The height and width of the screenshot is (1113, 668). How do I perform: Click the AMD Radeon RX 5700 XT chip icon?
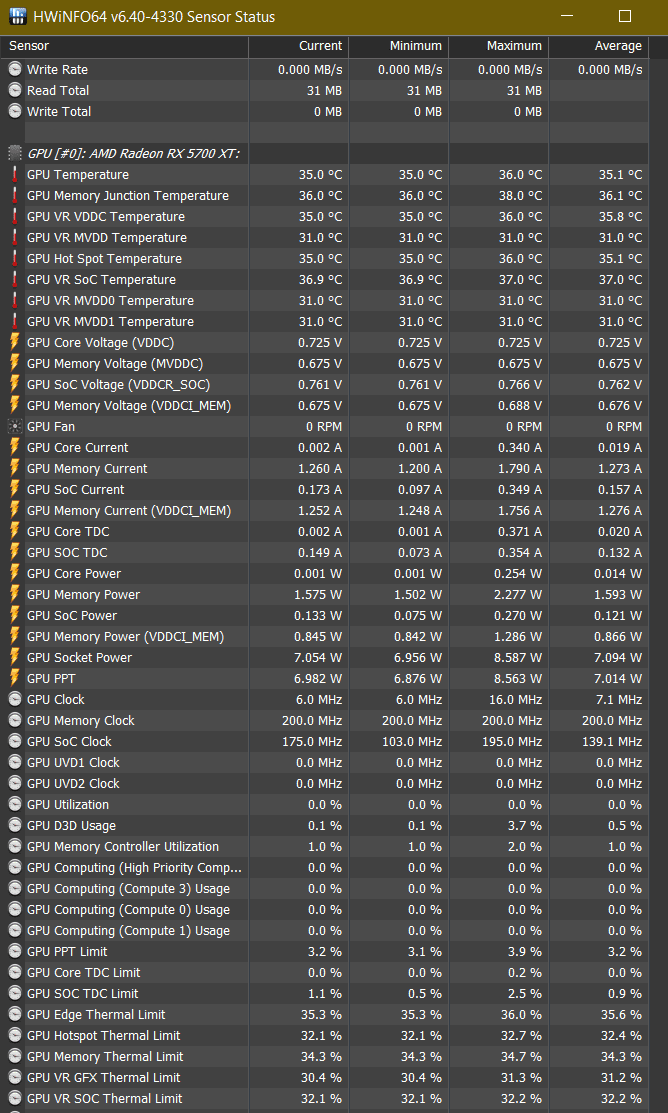[15, 153]
